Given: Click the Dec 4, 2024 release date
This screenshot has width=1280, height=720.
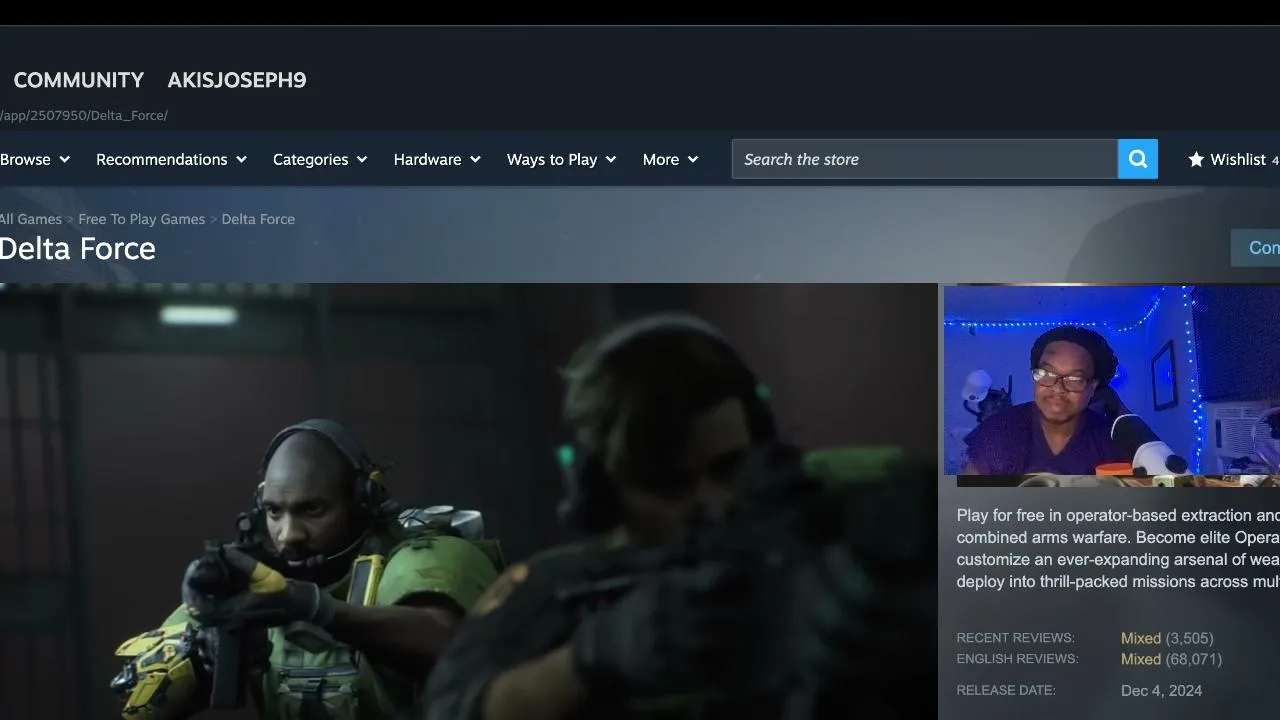Looking at the screenshot, I should click(x=1161, y=690).
